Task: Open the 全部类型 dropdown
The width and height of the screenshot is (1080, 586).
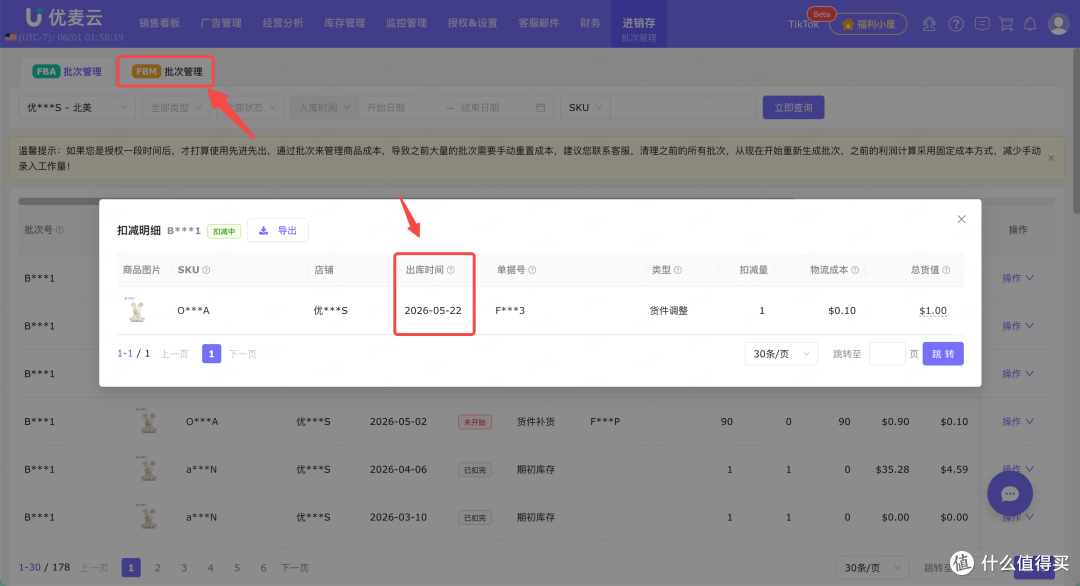Action: 176,107
